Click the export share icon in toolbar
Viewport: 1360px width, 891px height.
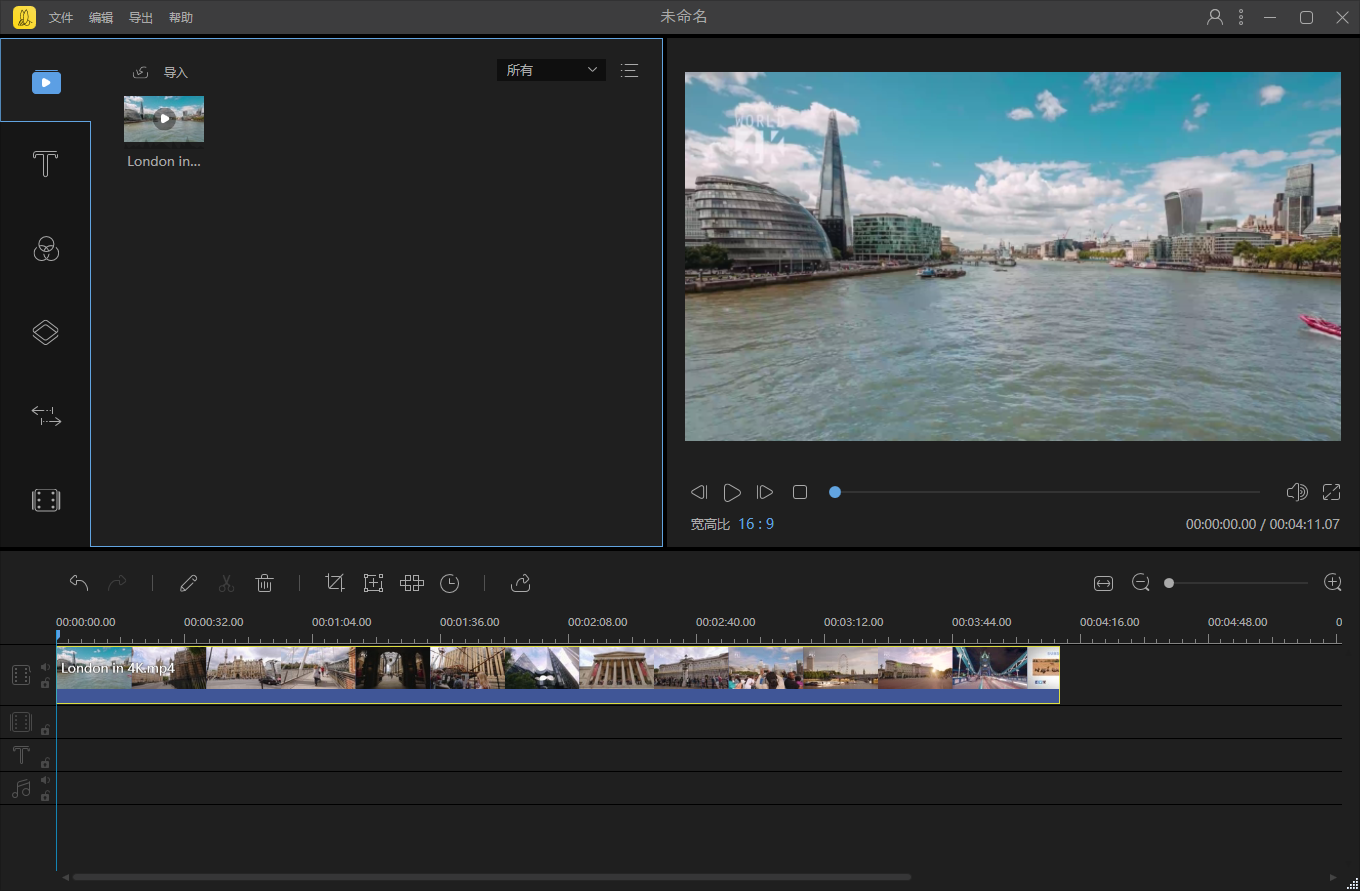click(x=520, y=583)
